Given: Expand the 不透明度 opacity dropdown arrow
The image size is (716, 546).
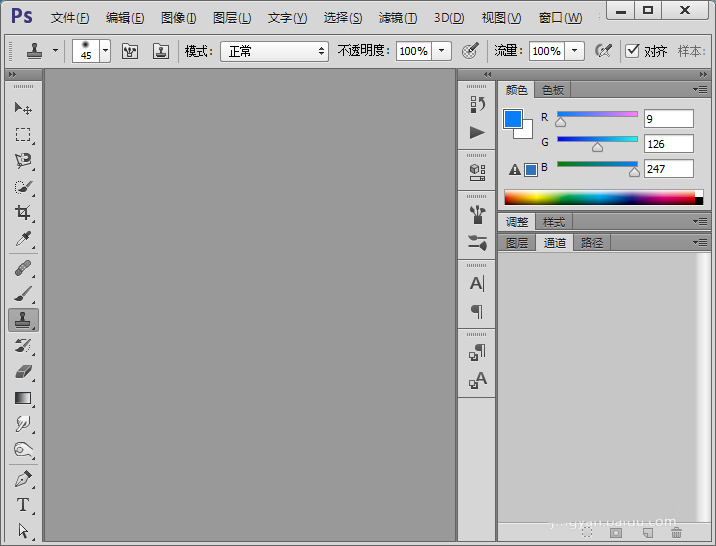Looking at the screenshot, I should pyautogui.click(x=441, y=51).
